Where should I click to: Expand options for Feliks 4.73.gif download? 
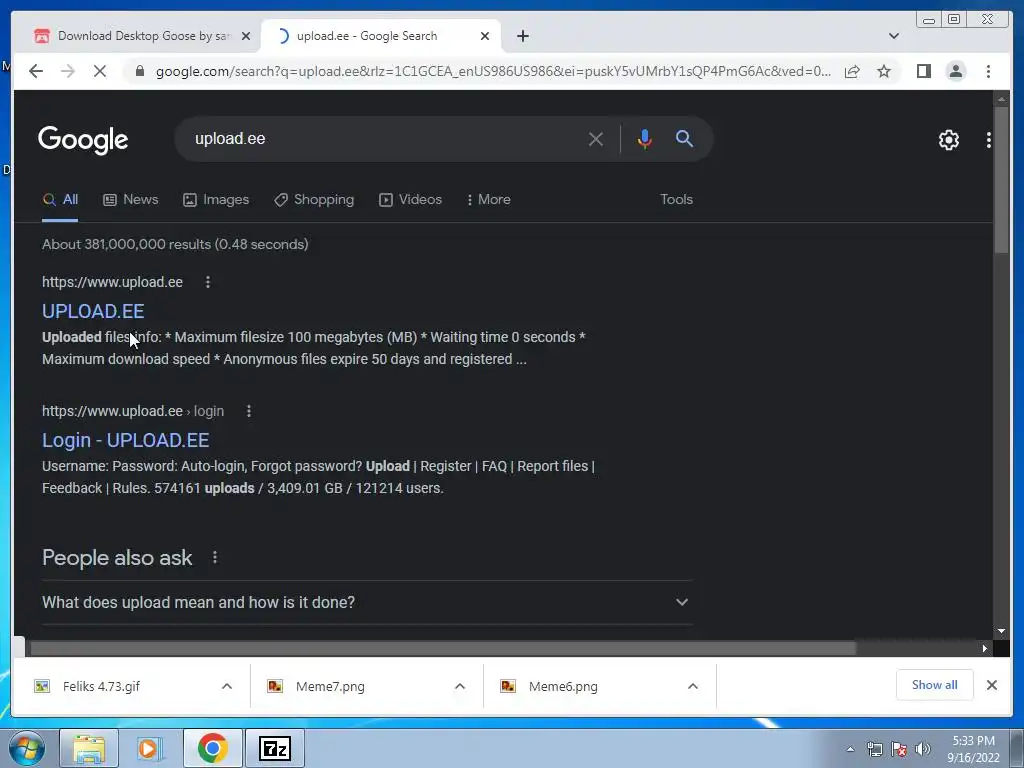coord(227,686)
